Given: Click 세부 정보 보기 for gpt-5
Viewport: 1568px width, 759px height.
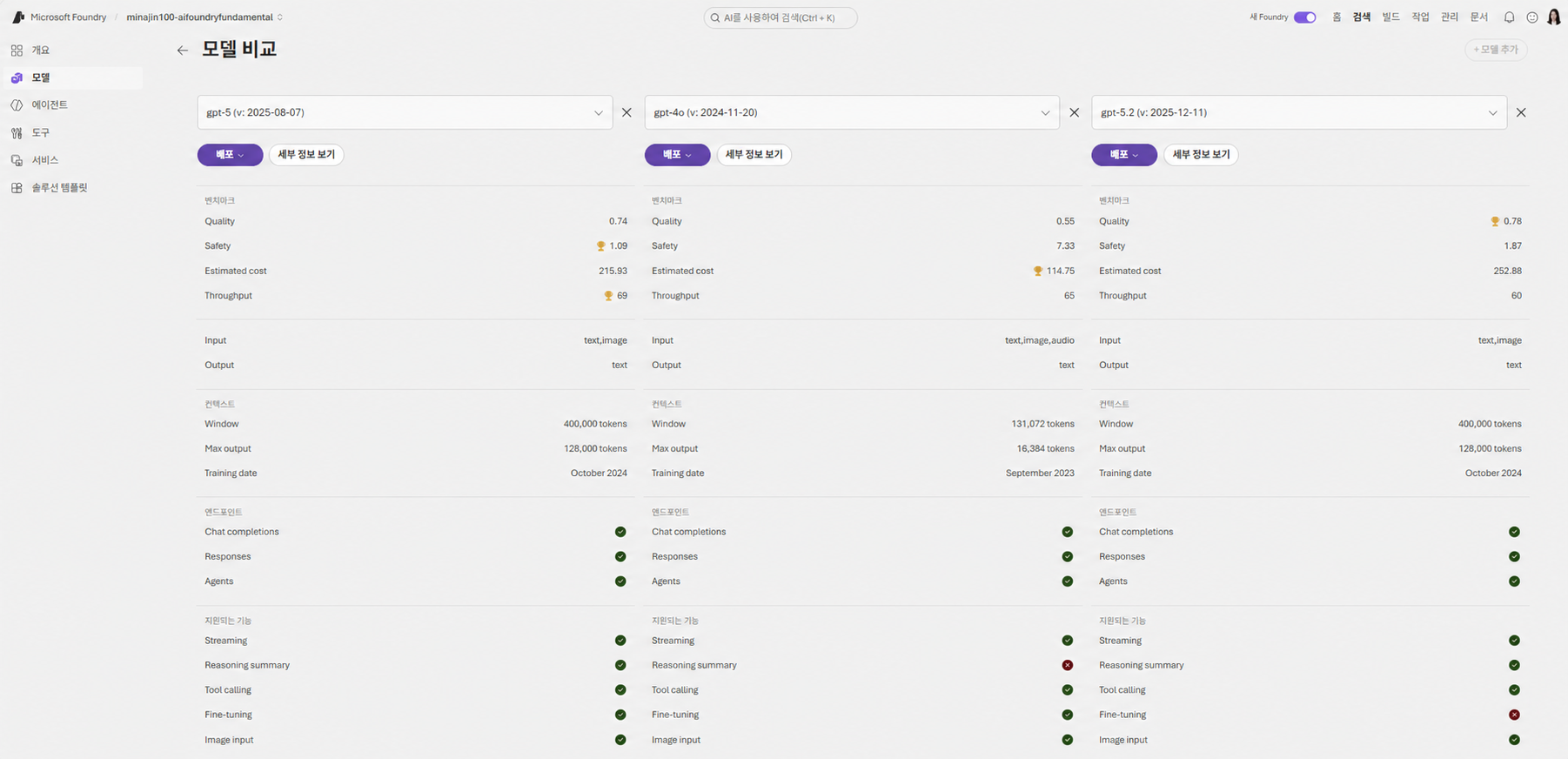Looking at the screenshot, I should click(306, 155).
